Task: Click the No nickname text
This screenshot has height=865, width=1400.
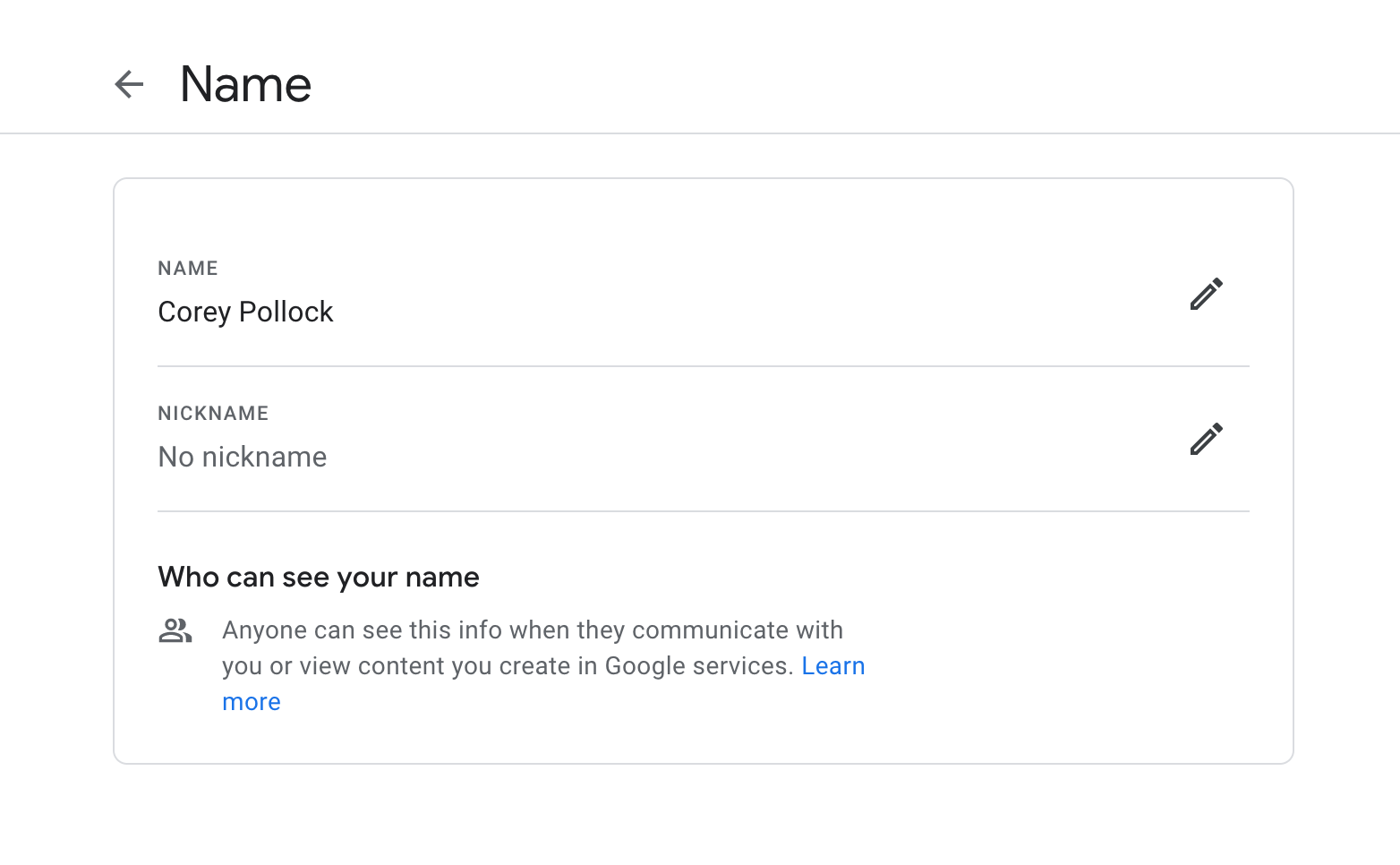Action: (243, 457)
